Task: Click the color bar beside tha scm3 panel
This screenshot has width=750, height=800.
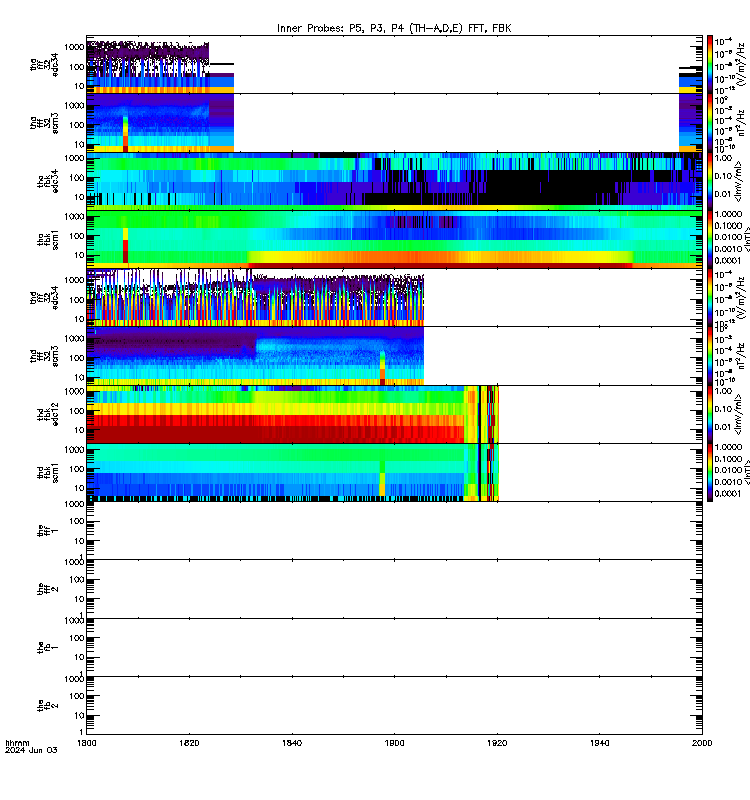Action: (710, 123)
